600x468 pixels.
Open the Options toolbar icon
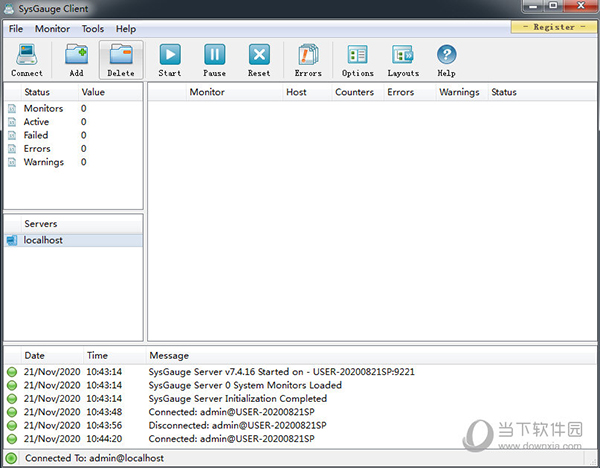(357, 55)
